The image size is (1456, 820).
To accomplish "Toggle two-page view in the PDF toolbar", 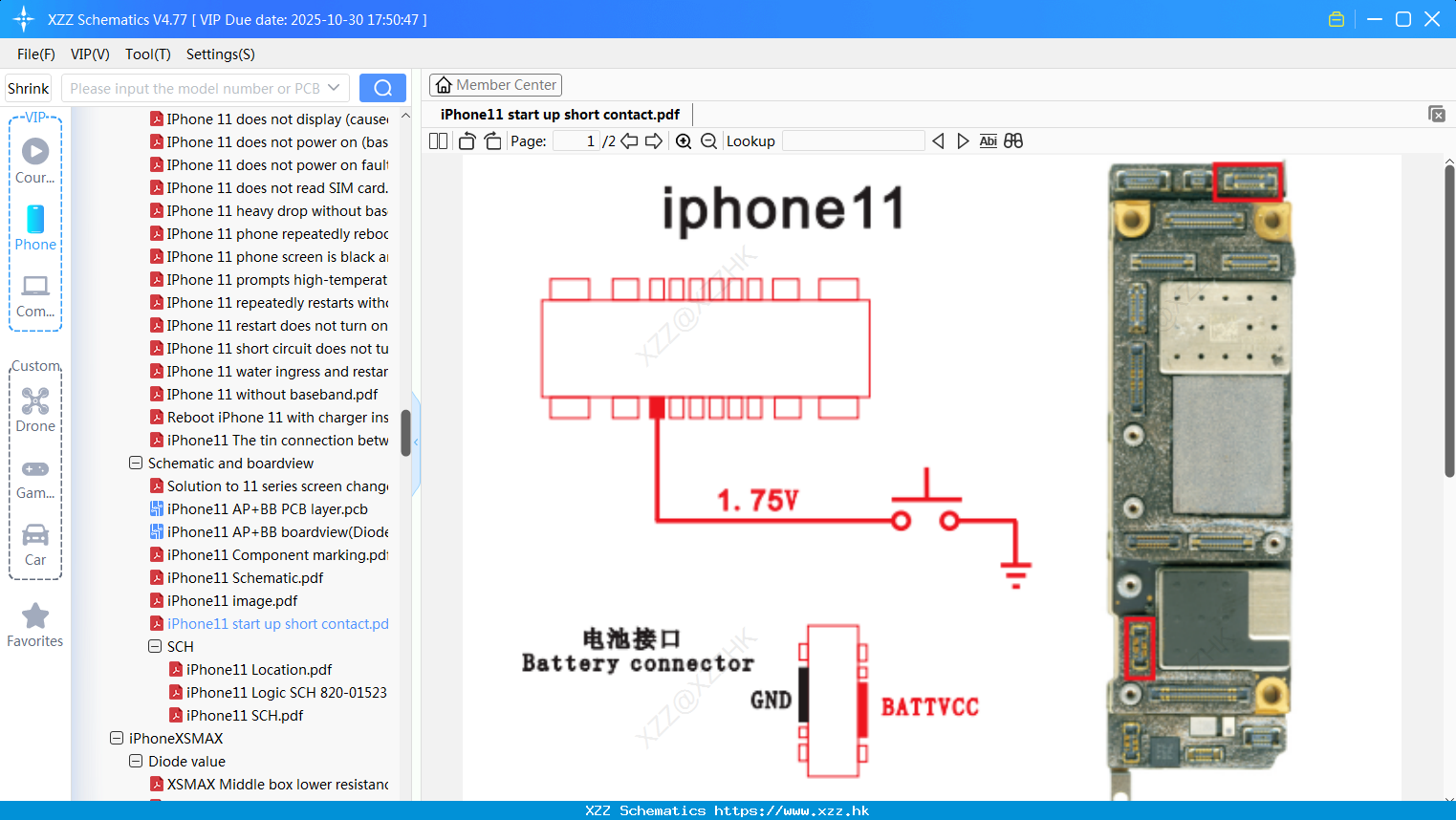I will 438,141.
